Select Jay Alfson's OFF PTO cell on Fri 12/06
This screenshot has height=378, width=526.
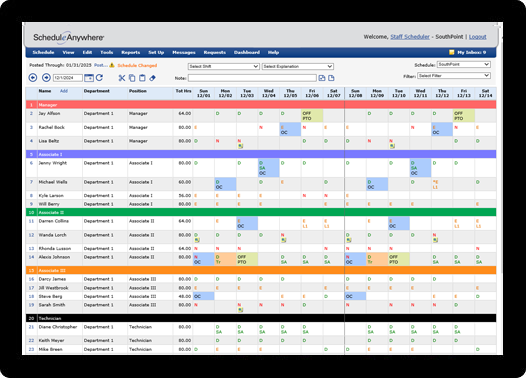click(312, 116)
